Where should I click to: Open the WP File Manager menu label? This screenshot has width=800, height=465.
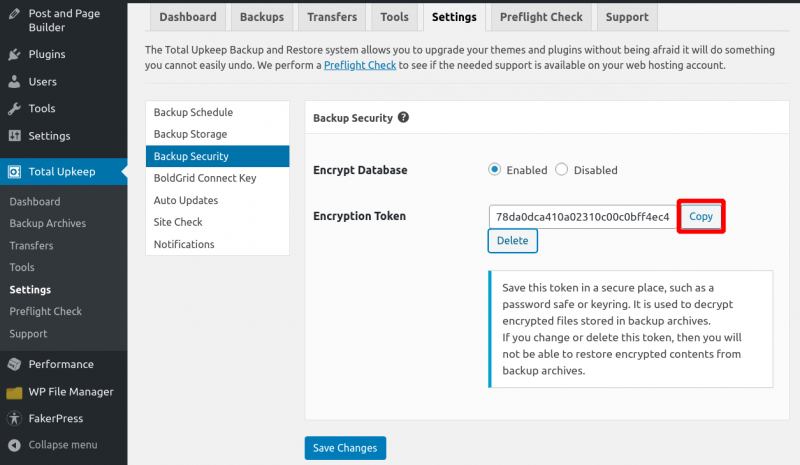pyautogui.click(x=71, y=392)
